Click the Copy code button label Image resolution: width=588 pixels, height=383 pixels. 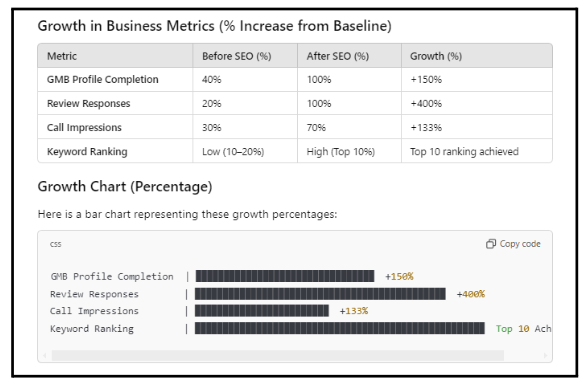click(520, 244)
